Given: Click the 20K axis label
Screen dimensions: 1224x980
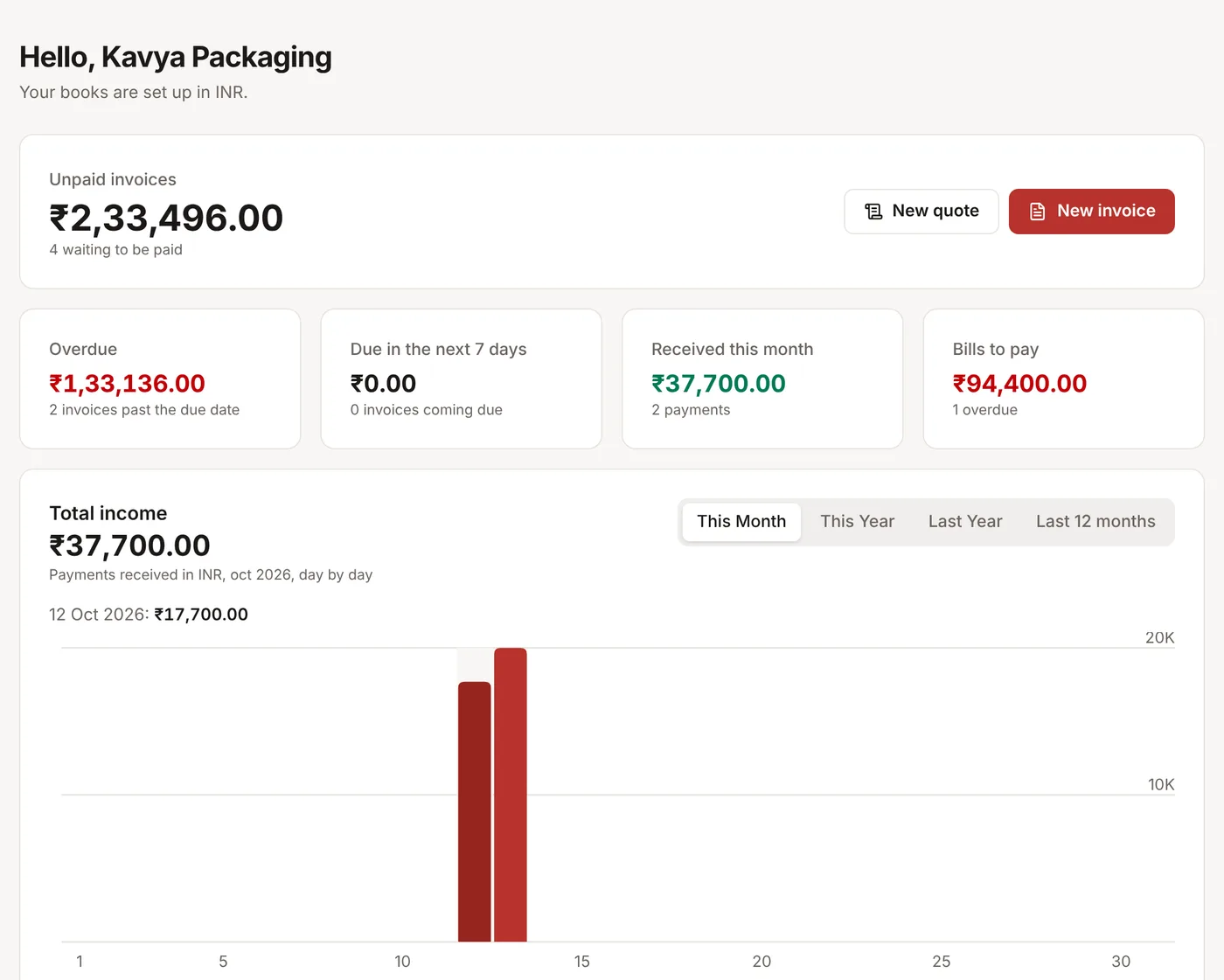Looking at the screenshot, I should (x=1159, y=638).
